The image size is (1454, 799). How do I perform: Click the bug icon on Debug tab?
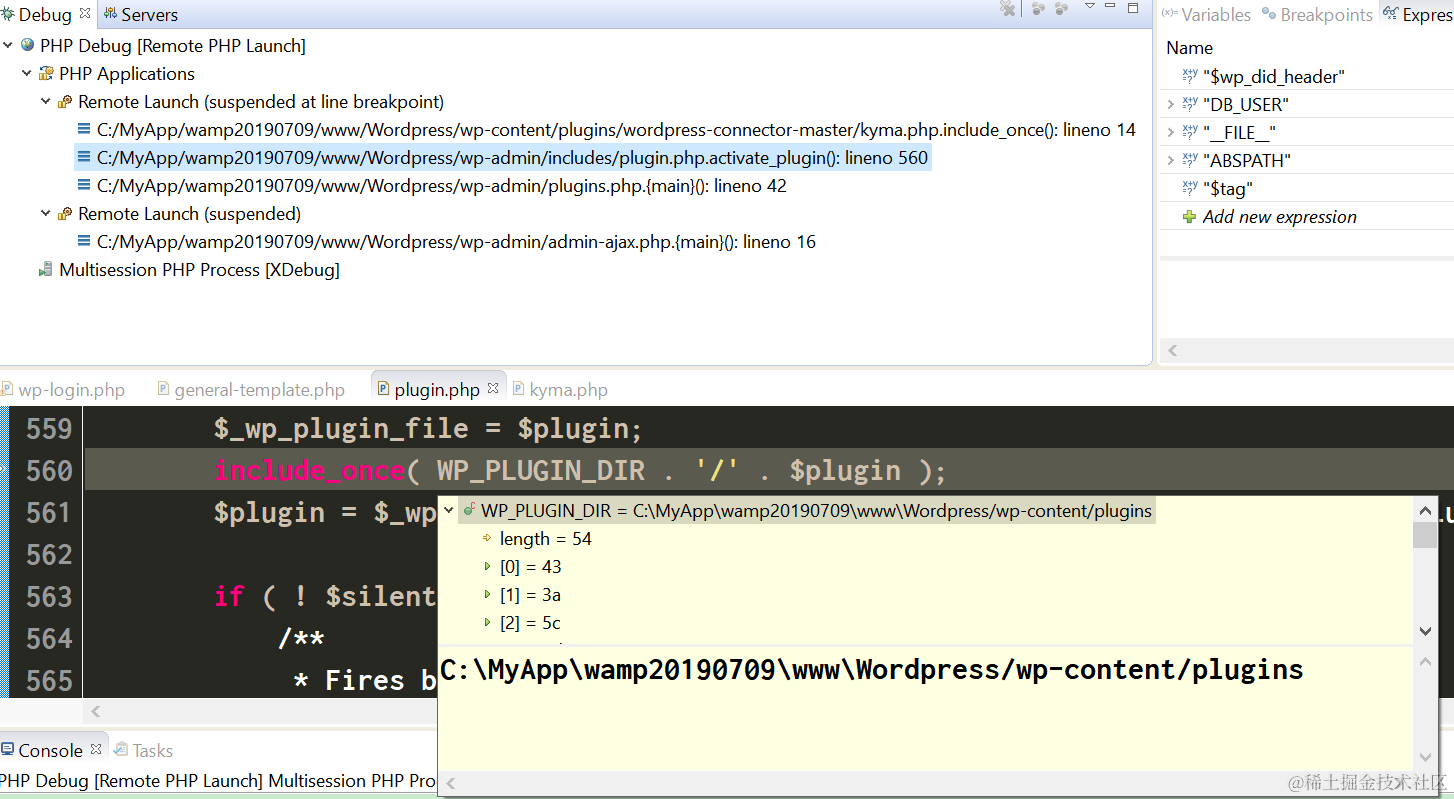(x=7, y=14)
